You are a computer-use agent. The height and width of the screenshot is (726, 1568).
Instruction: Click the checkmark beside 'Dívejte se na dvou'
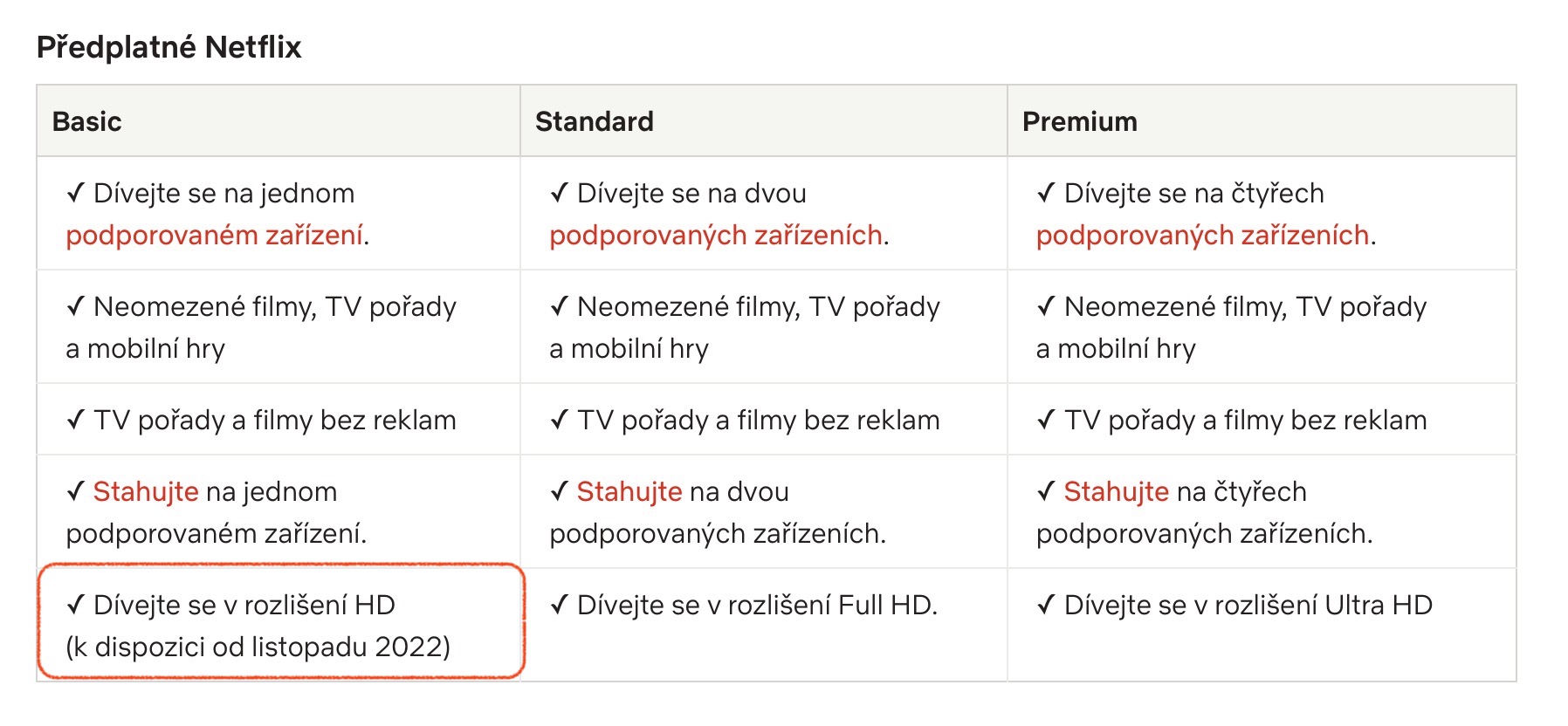click(560, 193)
